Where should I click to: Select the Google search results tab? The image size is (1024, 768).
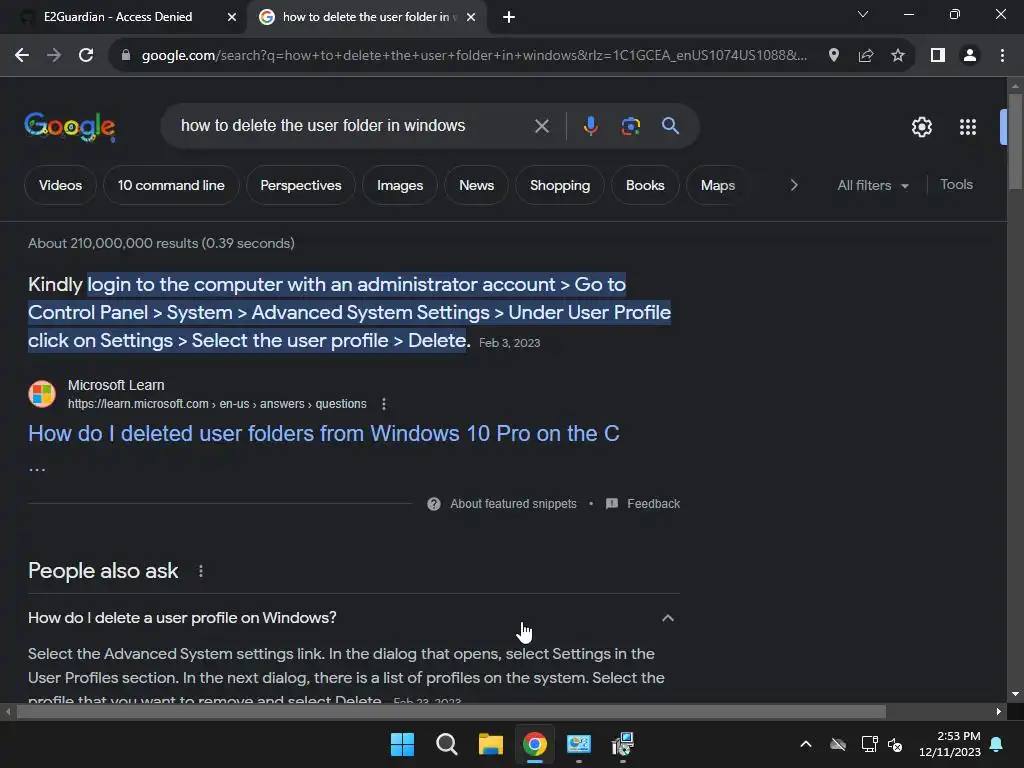pos(366,17)
